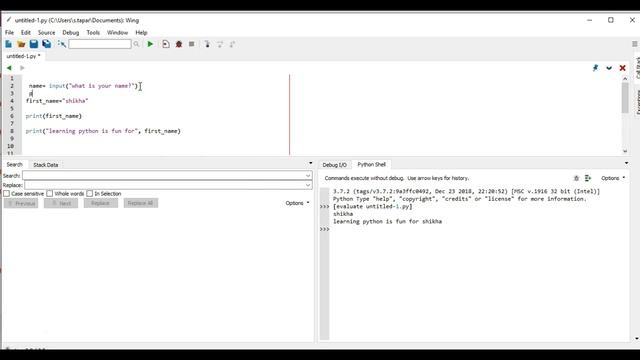Click the first_name="shikha" code line
This screenshot has width=640, height=360.
coord(57,101)
